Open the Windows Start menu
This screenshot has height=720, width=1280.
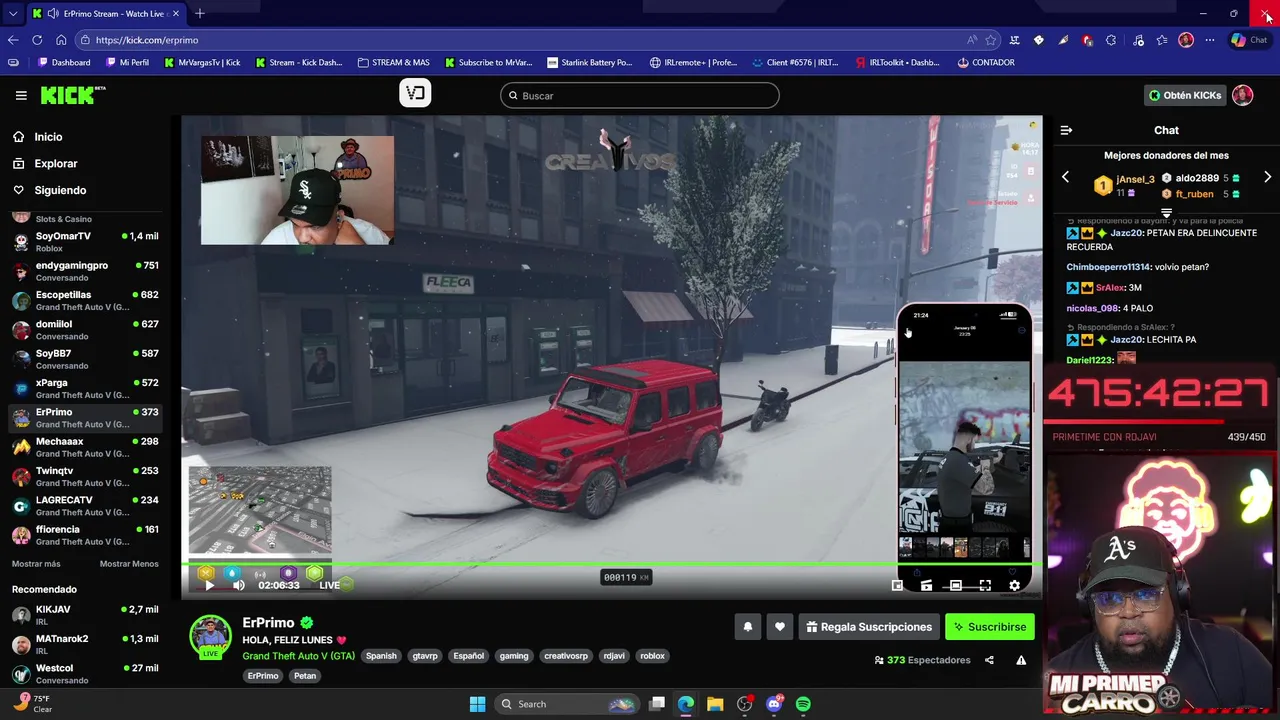click(477, 704)
